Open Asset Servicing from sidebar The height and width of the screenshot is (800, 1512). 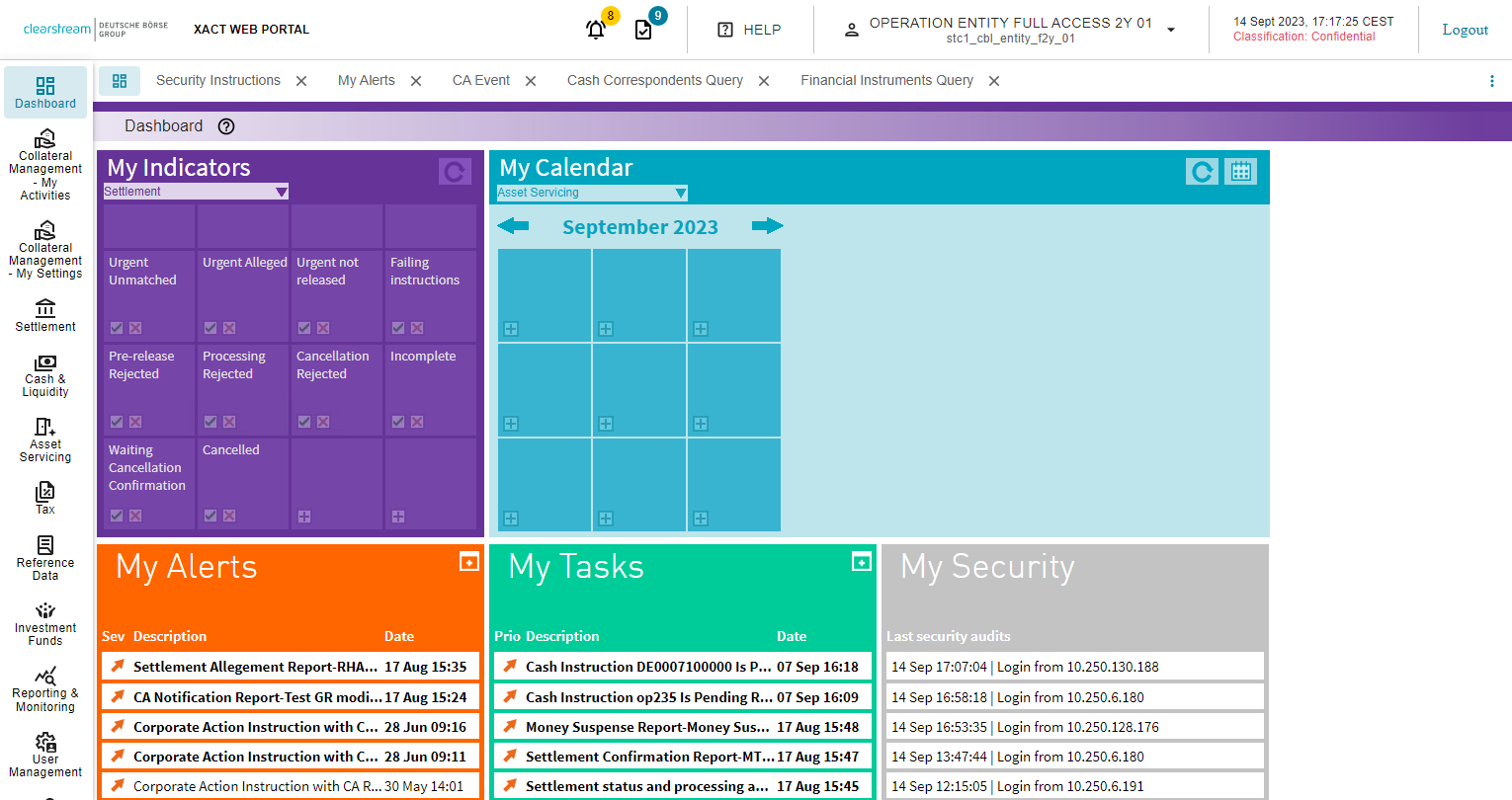pyautogui.click(x=45, y=439)
